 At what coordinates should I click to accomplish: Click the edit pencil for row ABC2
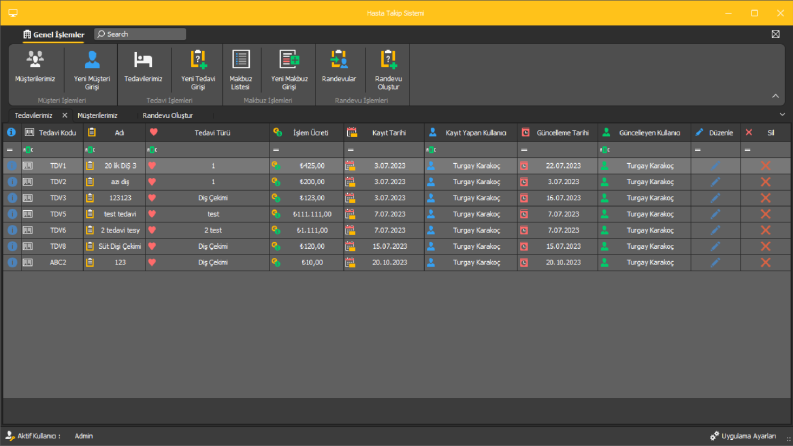click(x=715, y=263)
